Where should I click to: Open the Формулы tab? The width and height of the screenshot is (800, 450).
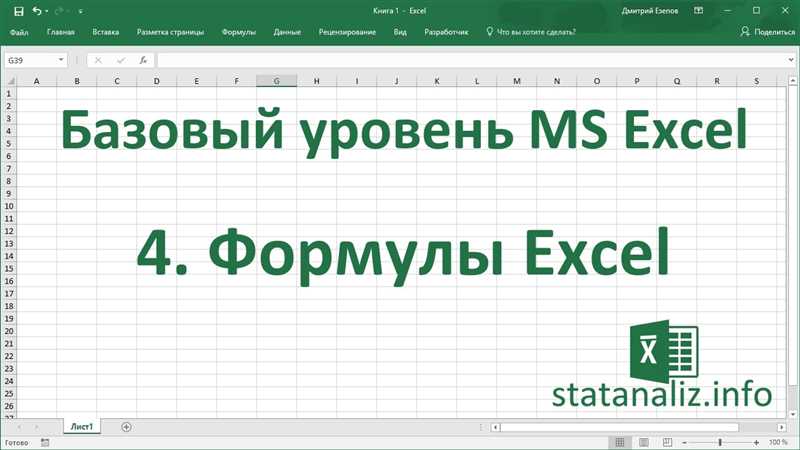click(238, 32)
